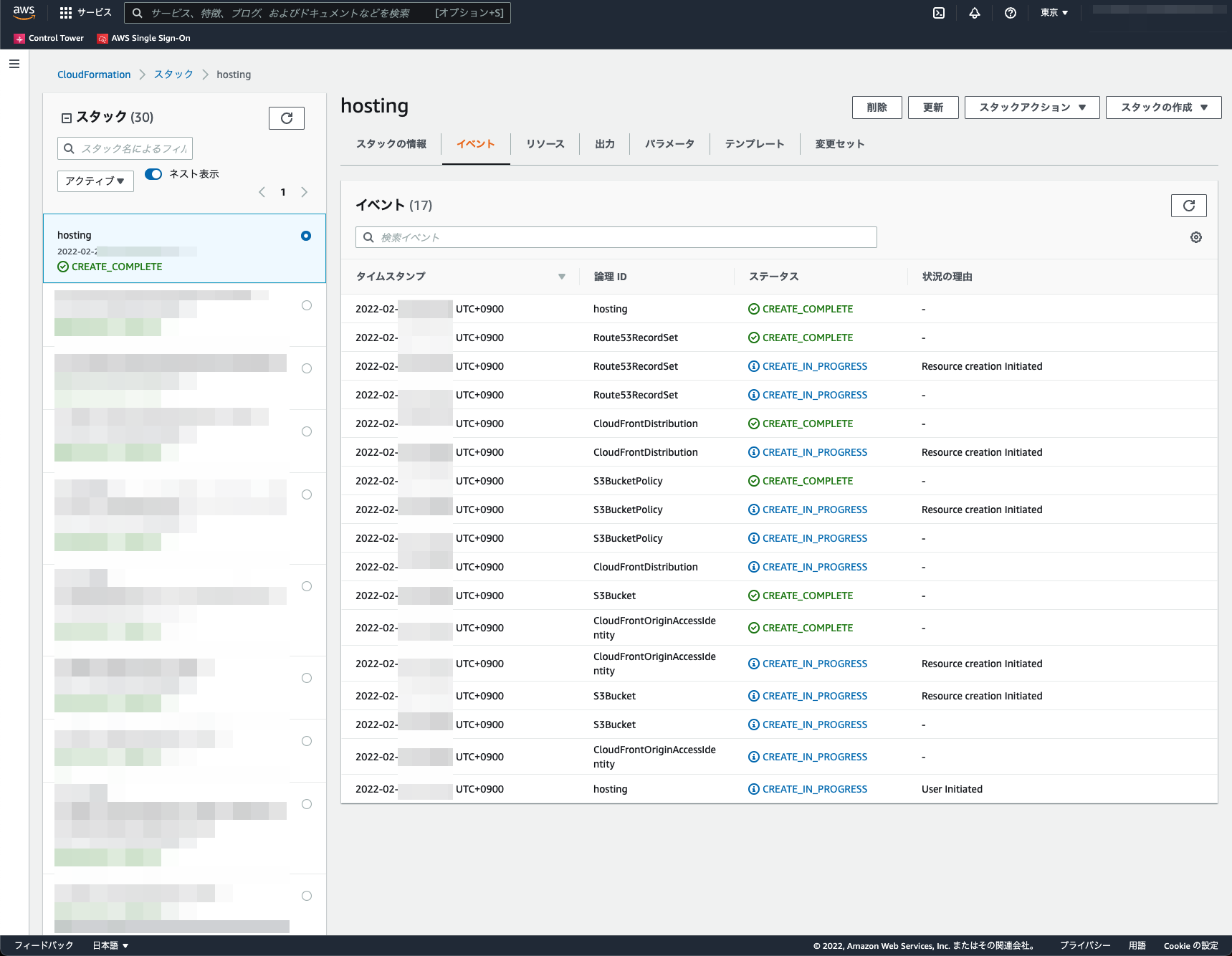Refresh the events list

[x=1189, y=206]
